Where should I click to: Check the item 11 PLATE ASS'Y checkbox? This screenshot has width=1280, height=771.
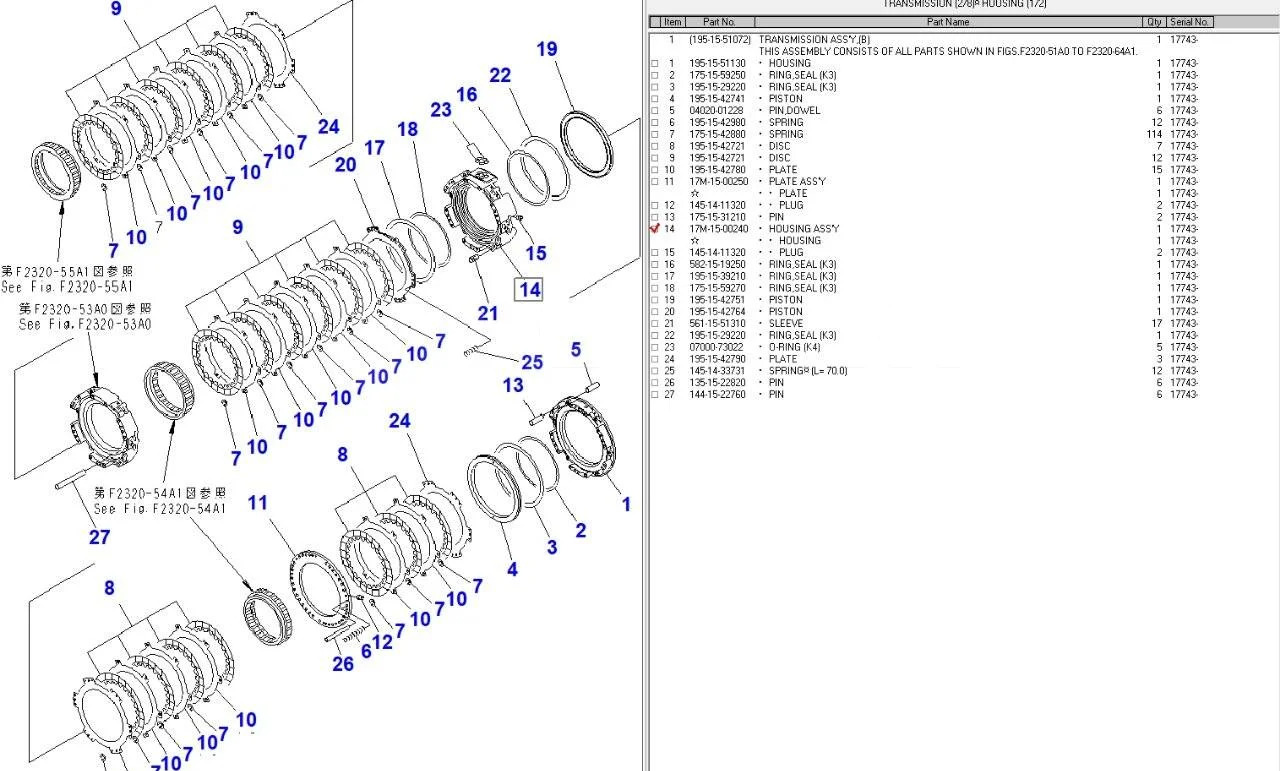coord(655,182)
